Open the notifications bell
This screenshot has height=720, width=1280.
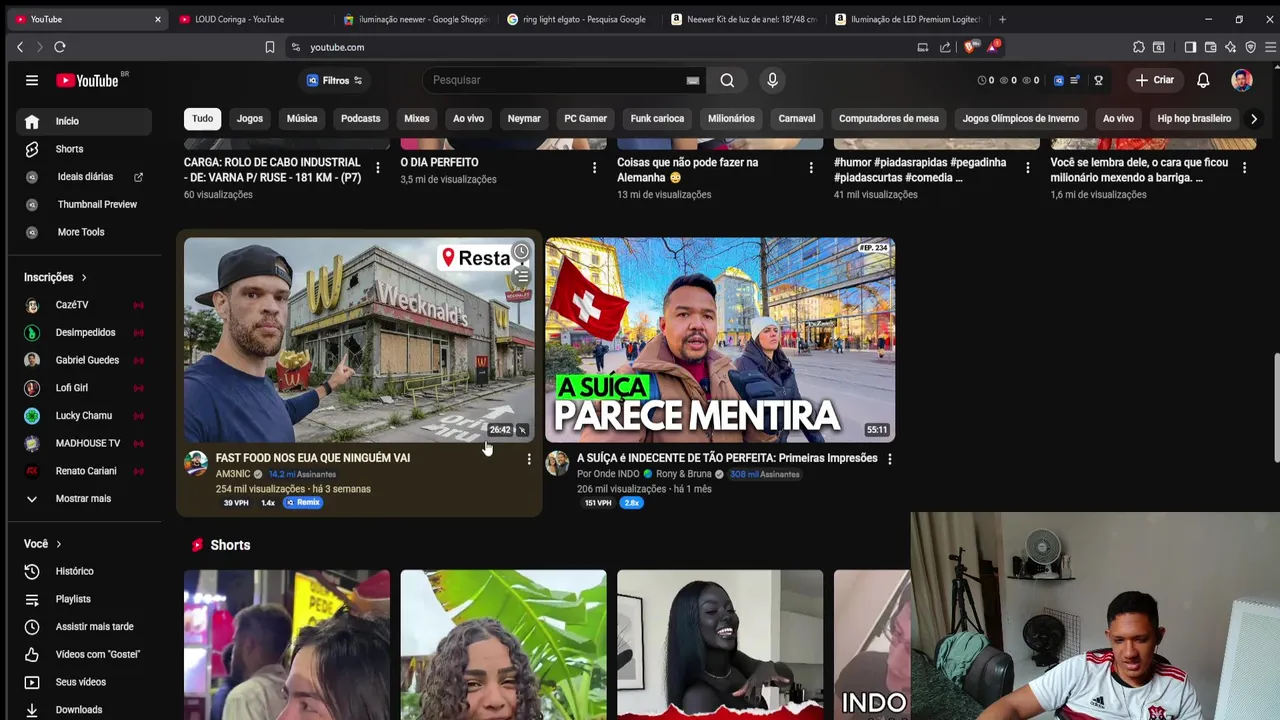coord(1203,80)
